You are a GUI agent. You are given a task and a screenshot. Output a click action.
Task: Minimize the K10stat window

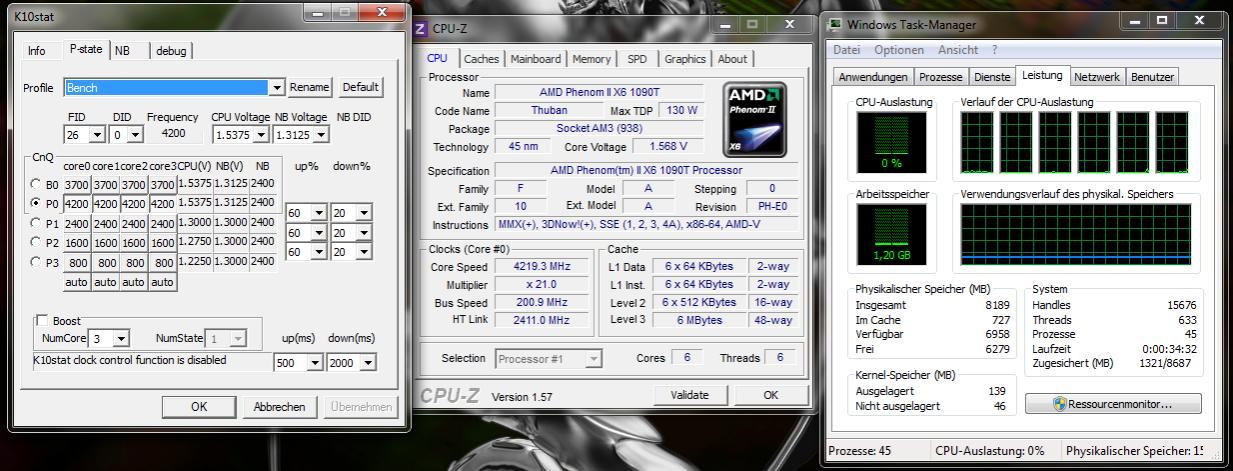click(x=319, y=12)
